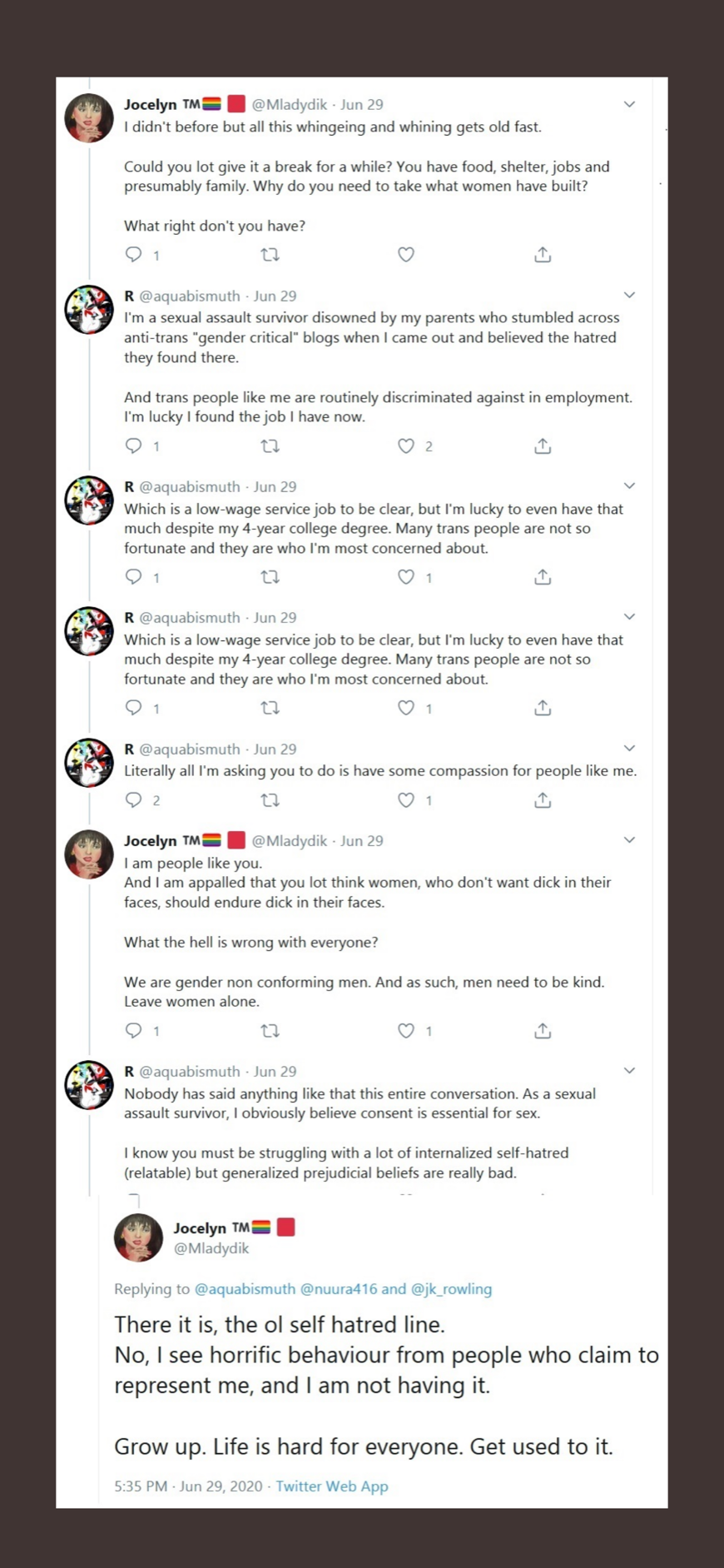Like Jocelyn's "whingeing and whining" tweet
Image resolution: width=724 pixels, height=1568 pixels.
pos(405,255)
